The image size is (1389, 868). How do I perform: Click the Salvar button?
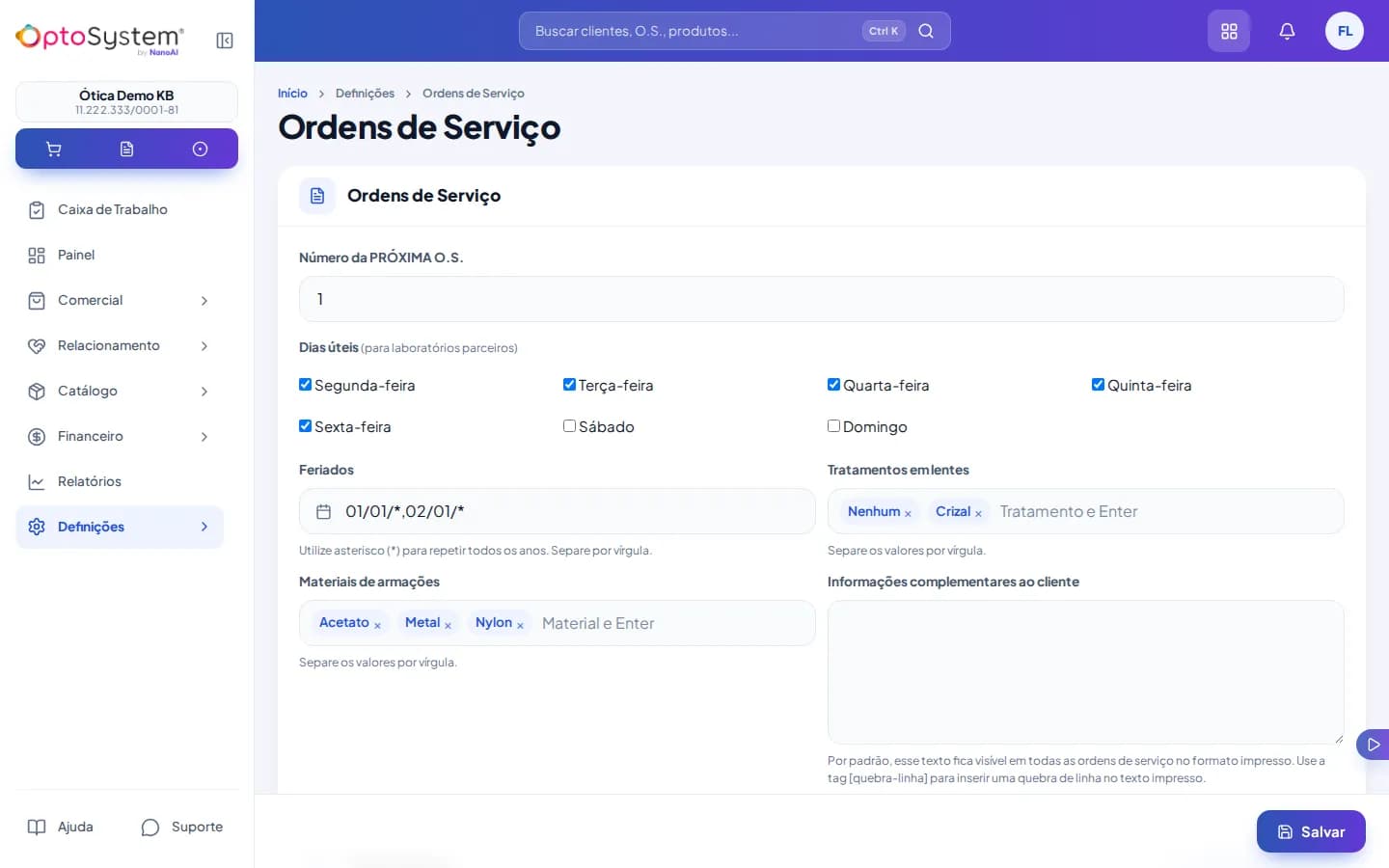tap(1311, 831)
